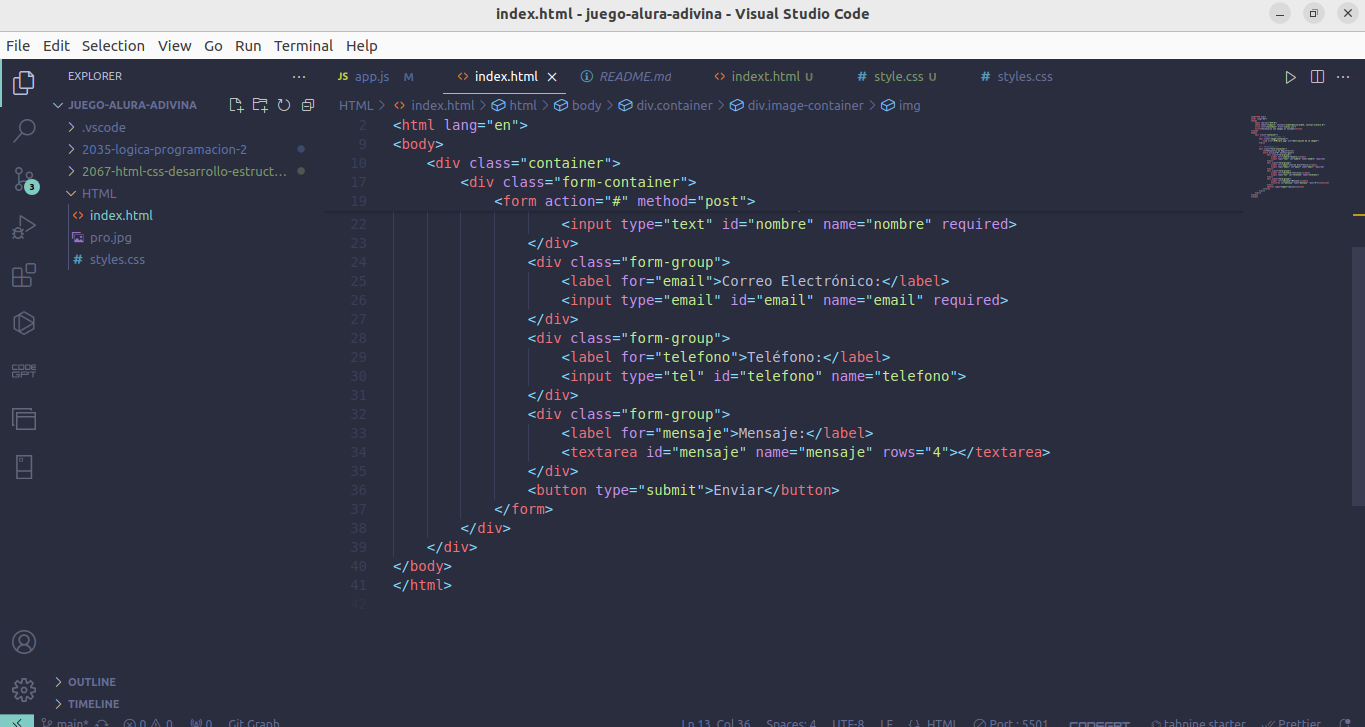Open editor more actions menu
Image resolution: width=1365 pixels, height=727 pixels.
click(x=1344, y=77)
